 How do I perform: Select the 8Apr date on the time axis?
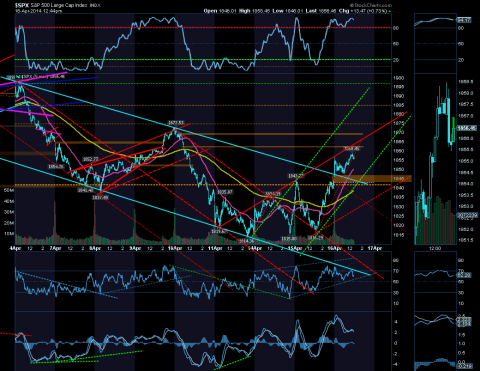coord(95,248)
